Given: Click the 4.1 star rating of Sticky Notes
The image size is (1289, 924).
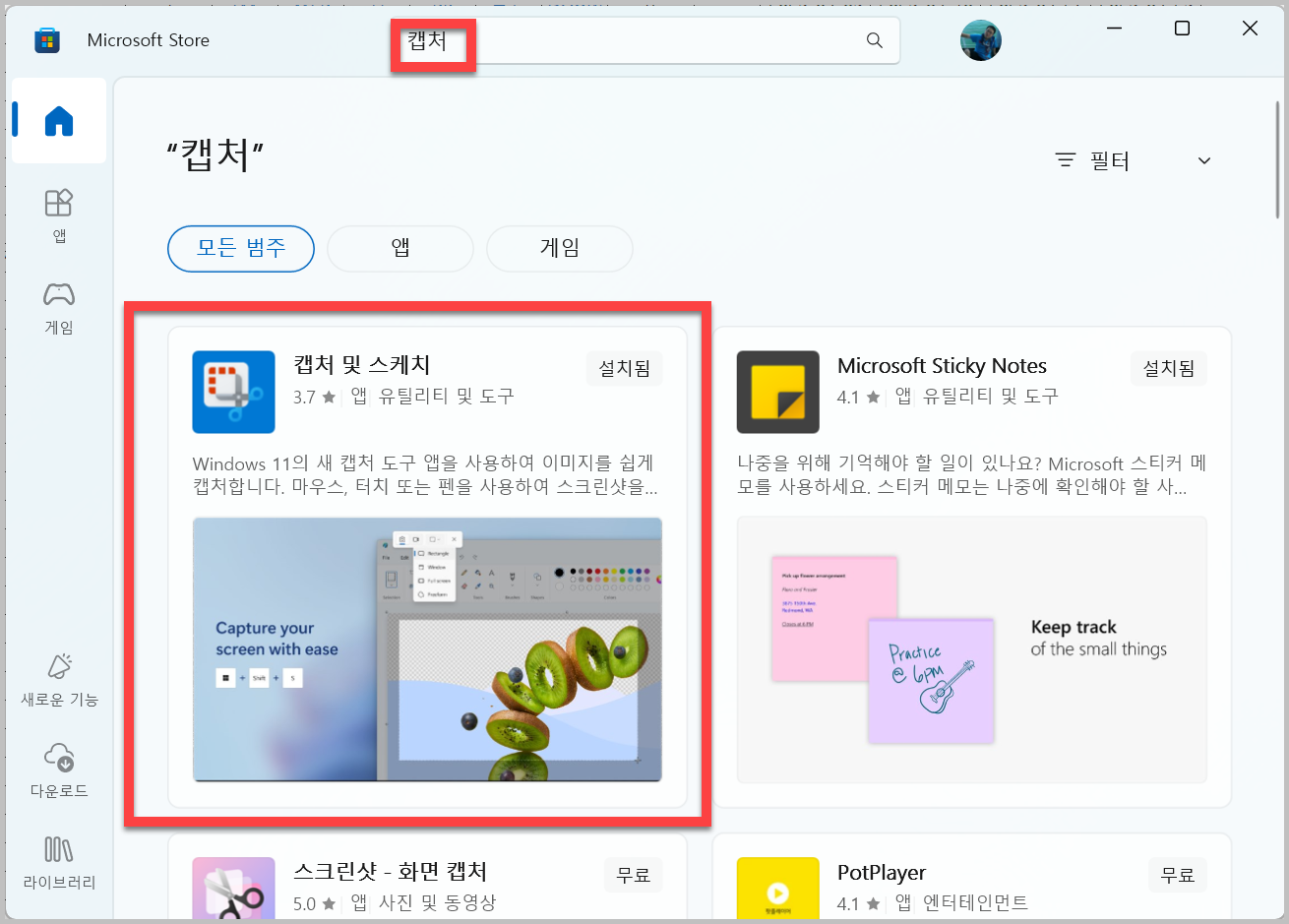Looking at the screenshot, I should (859, 397).
